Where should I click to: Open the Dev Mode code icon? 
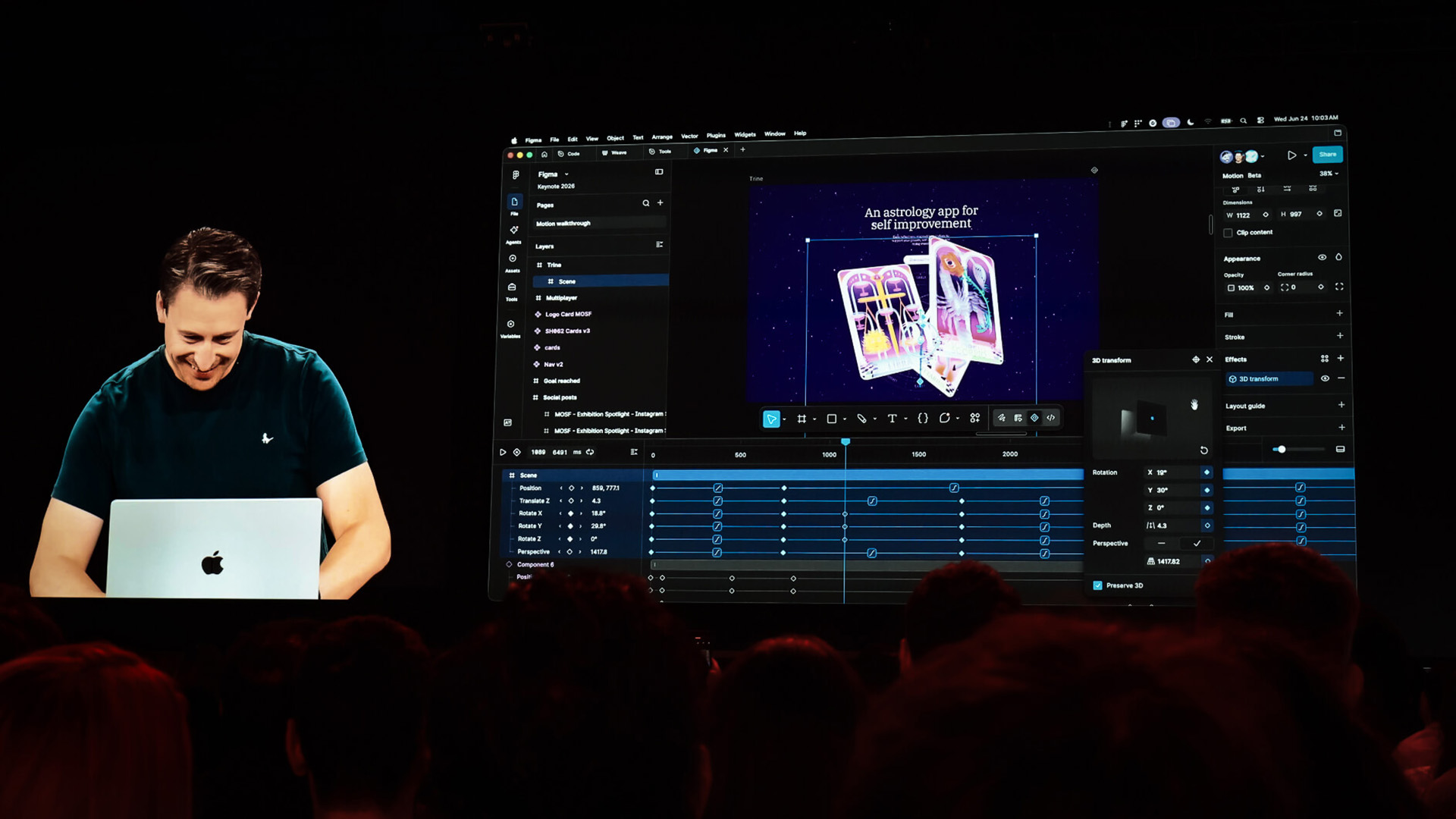pyautogui.click(x=1051, y=418)
